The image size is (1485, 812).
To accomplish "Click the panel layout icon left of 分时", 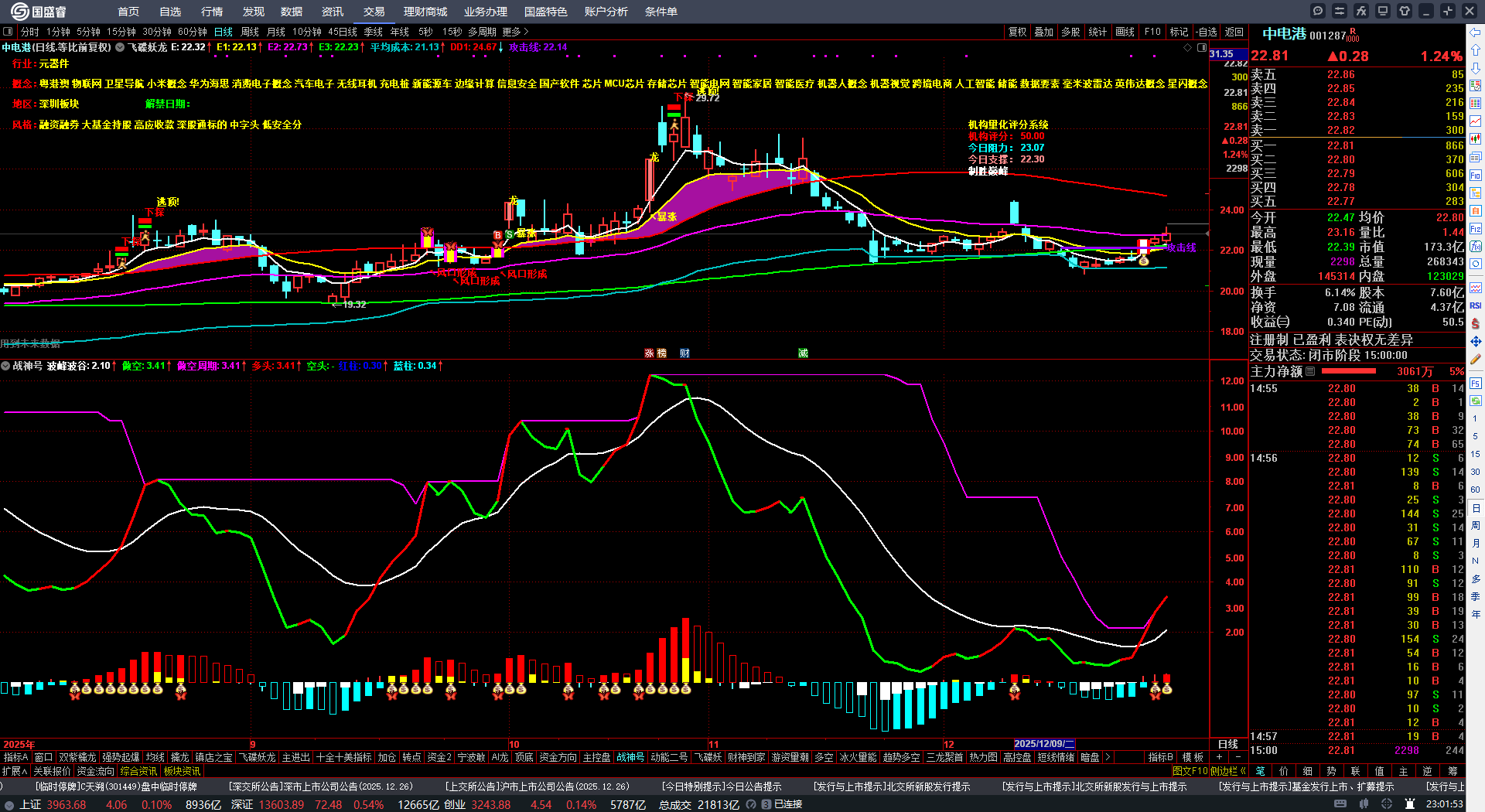I will point(8,32).
